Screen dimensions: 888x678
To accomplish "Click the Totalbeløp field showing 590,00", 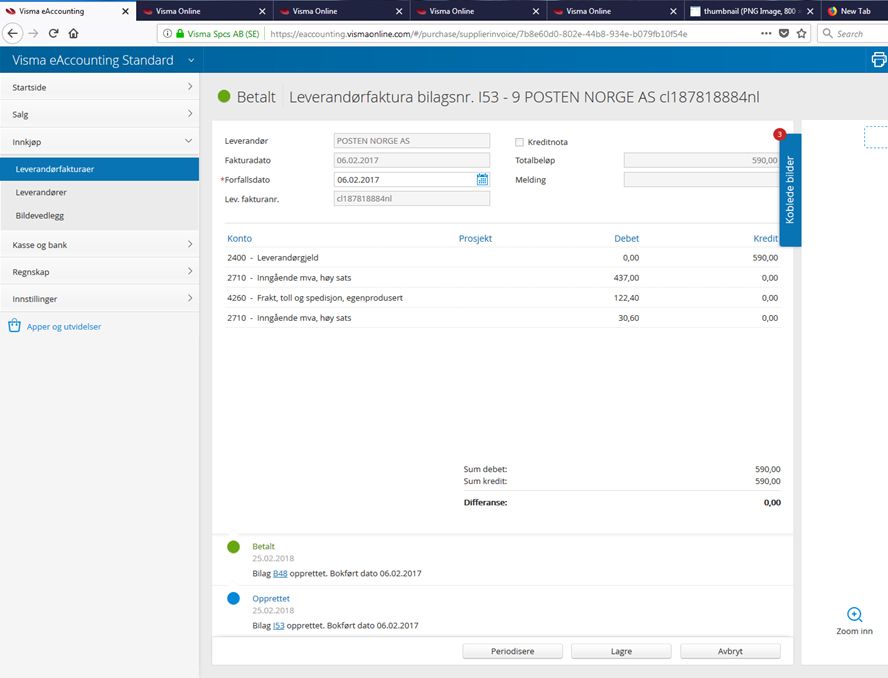I will pos(702,160).
